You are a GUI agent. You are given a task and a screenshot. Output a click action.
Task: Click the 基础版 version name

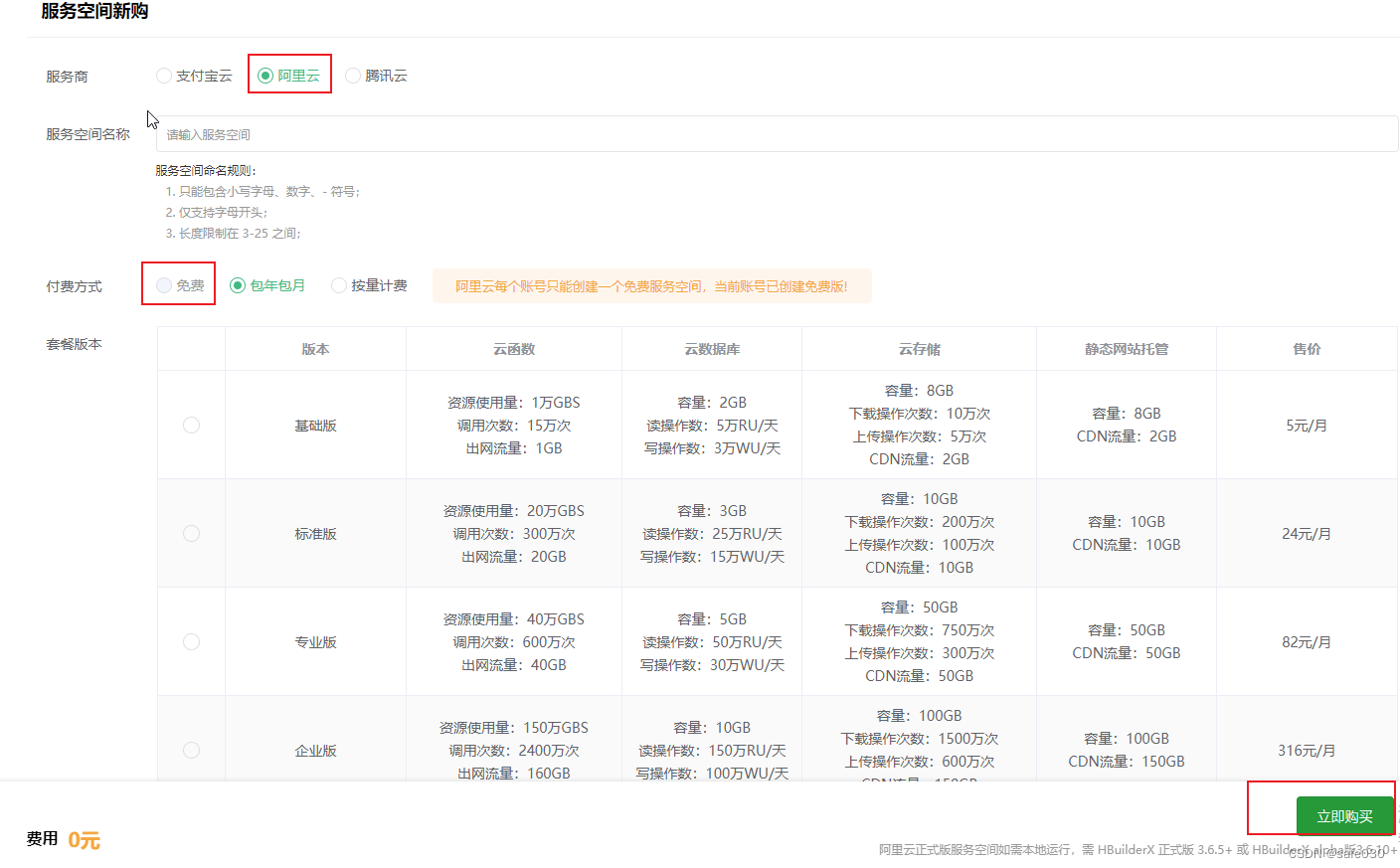point(315,426)
